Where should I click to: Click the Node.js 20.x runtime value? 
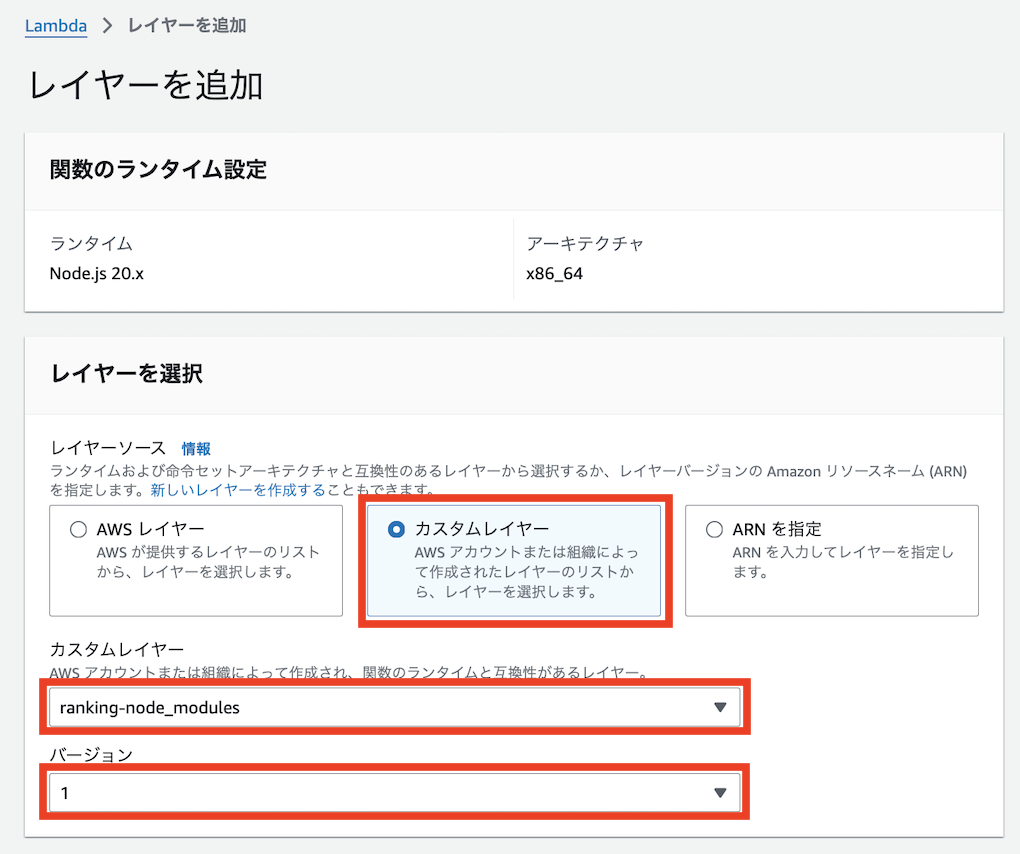click(97, 273)
